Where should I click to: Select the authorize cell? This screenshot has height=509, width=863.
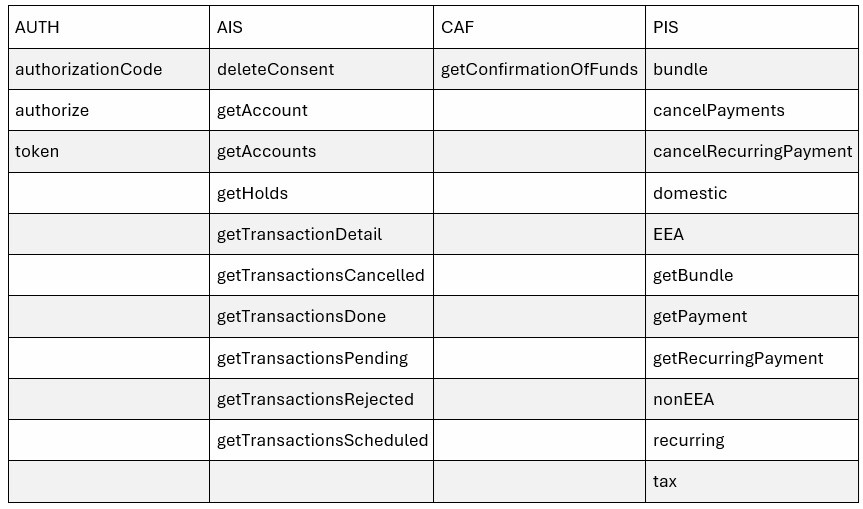click(109, 110)
